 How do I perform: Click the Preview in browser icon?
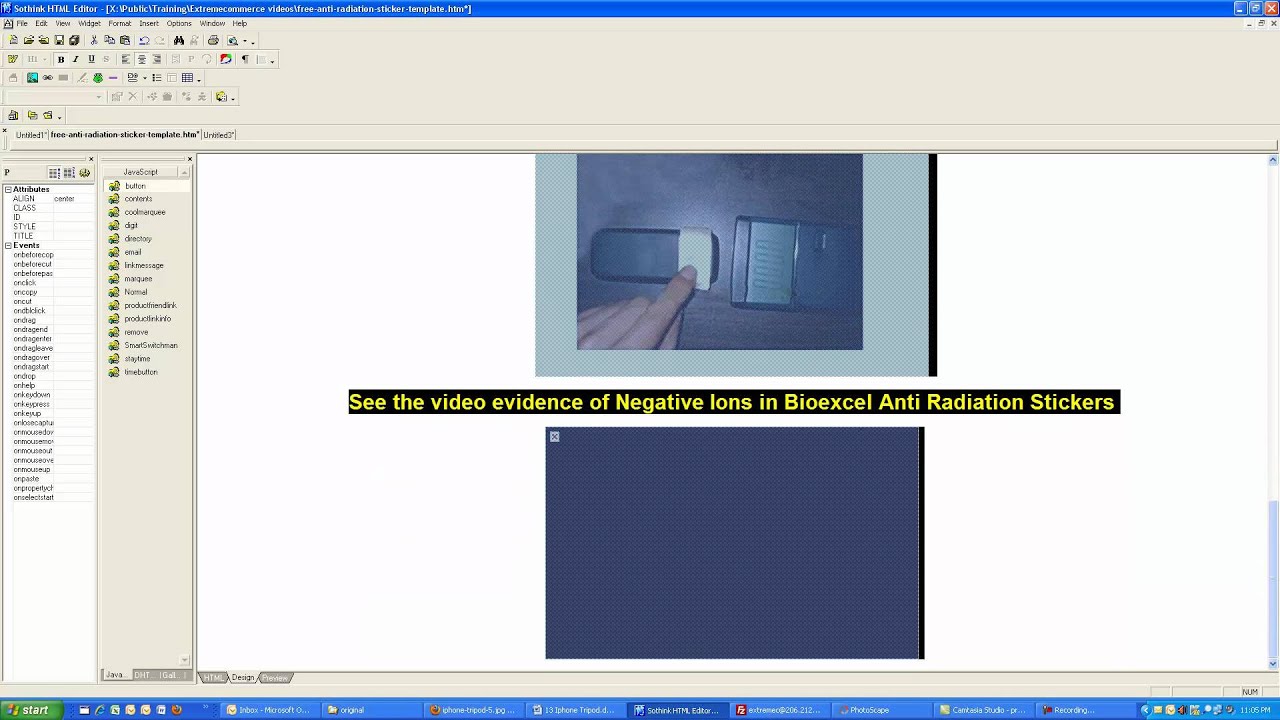233,41
